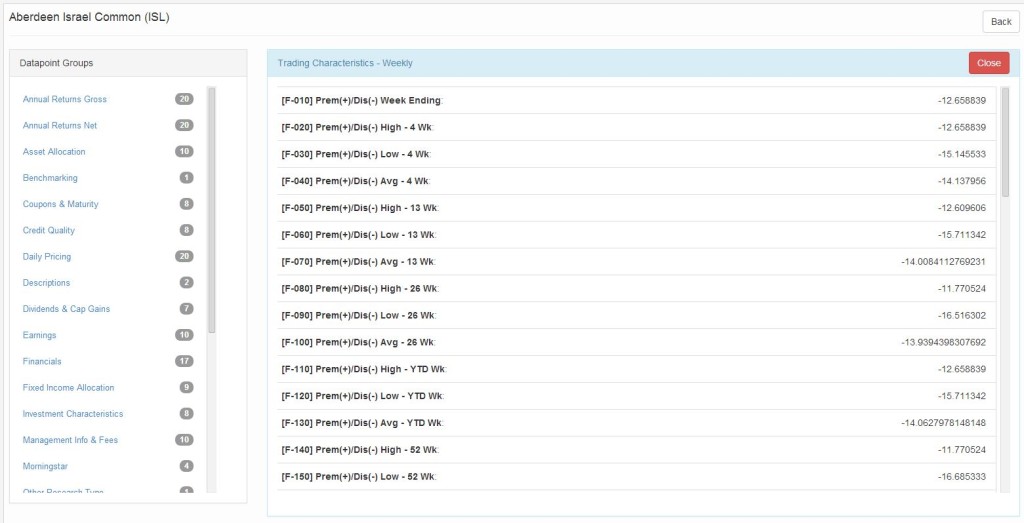Open Management Info & Fees group

71,440
